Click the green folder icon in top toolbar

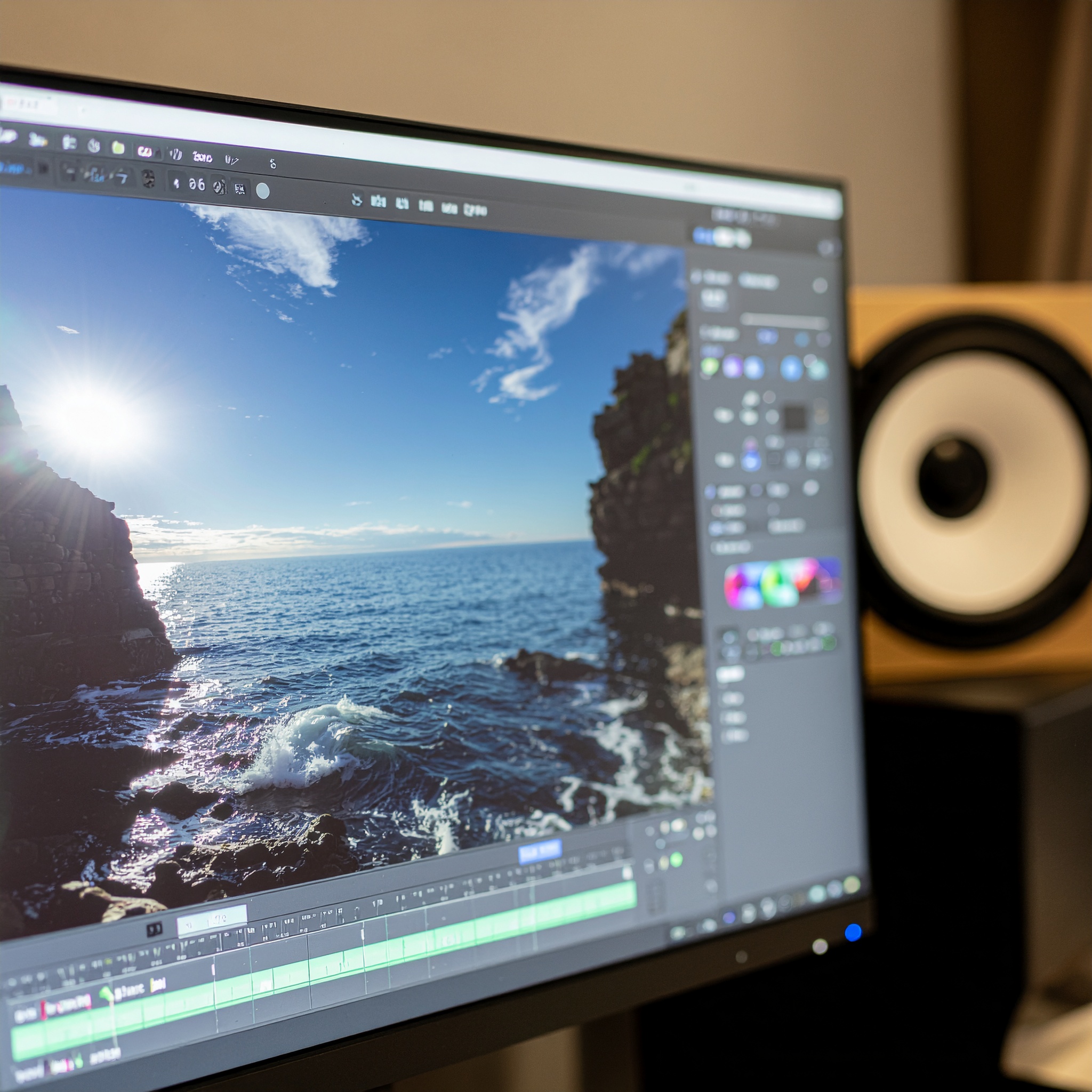[118, 148]
